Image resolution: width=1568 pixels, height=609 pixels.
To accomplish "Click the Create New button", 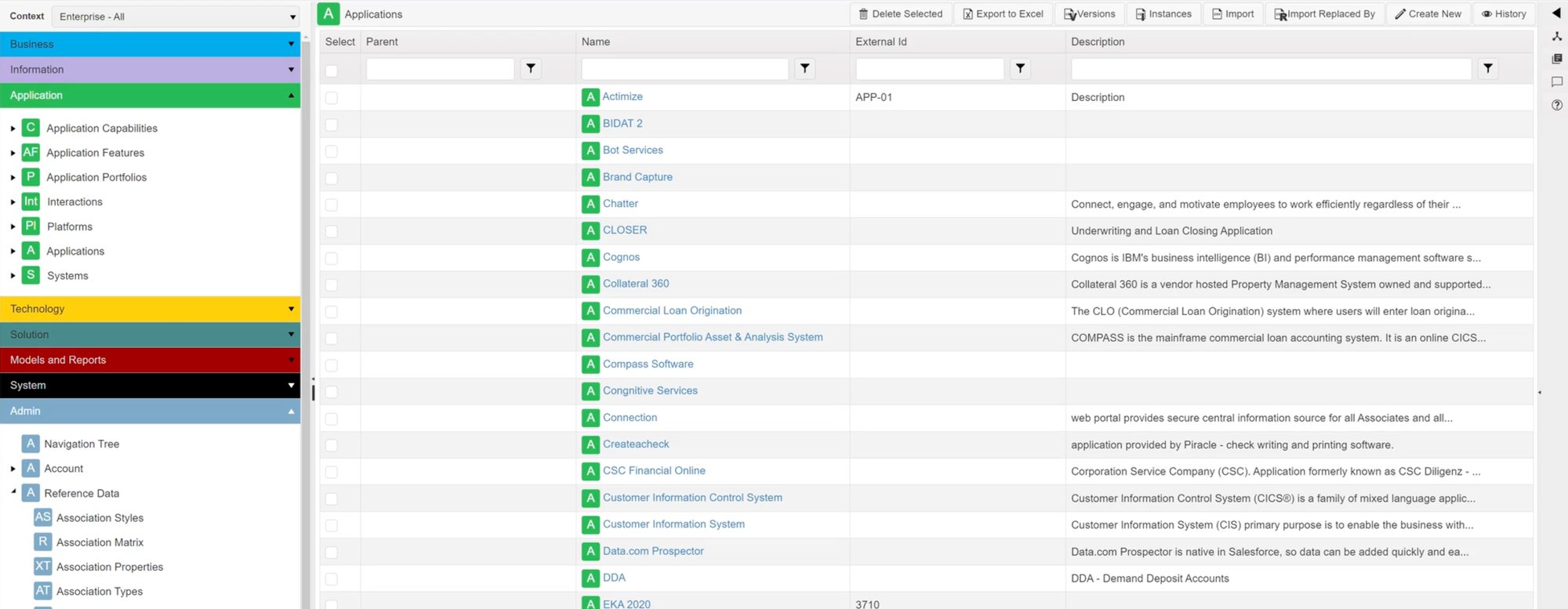I will tap(1428, 14).
